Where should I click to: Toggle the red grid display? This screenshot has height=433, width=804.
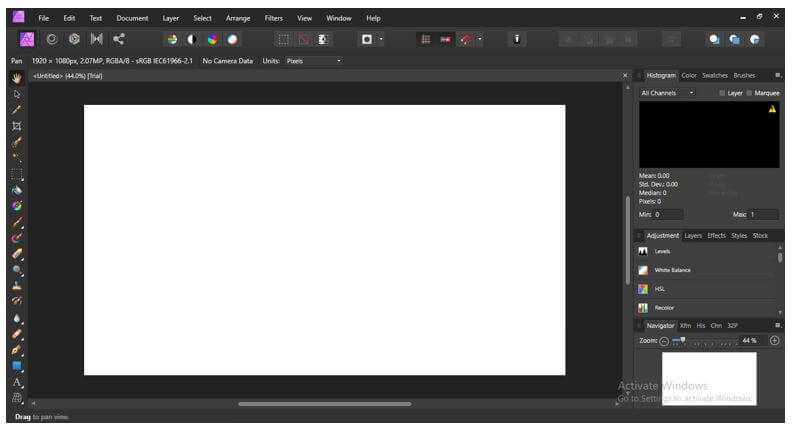(x=426, y=40)
